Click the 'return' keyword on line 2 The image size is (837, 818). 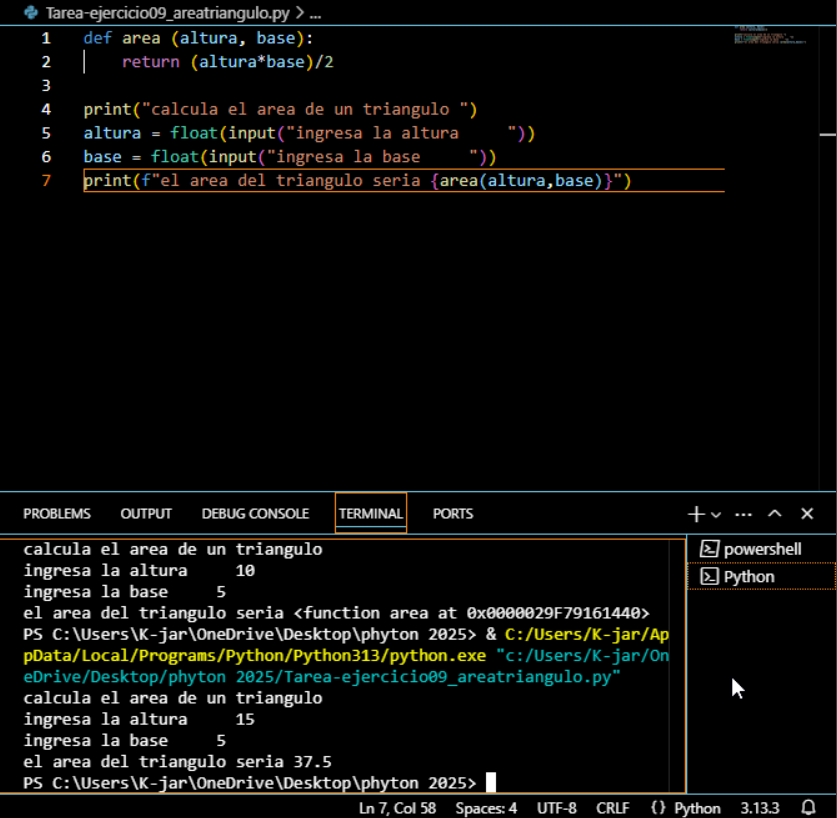(x=151, y=62)
